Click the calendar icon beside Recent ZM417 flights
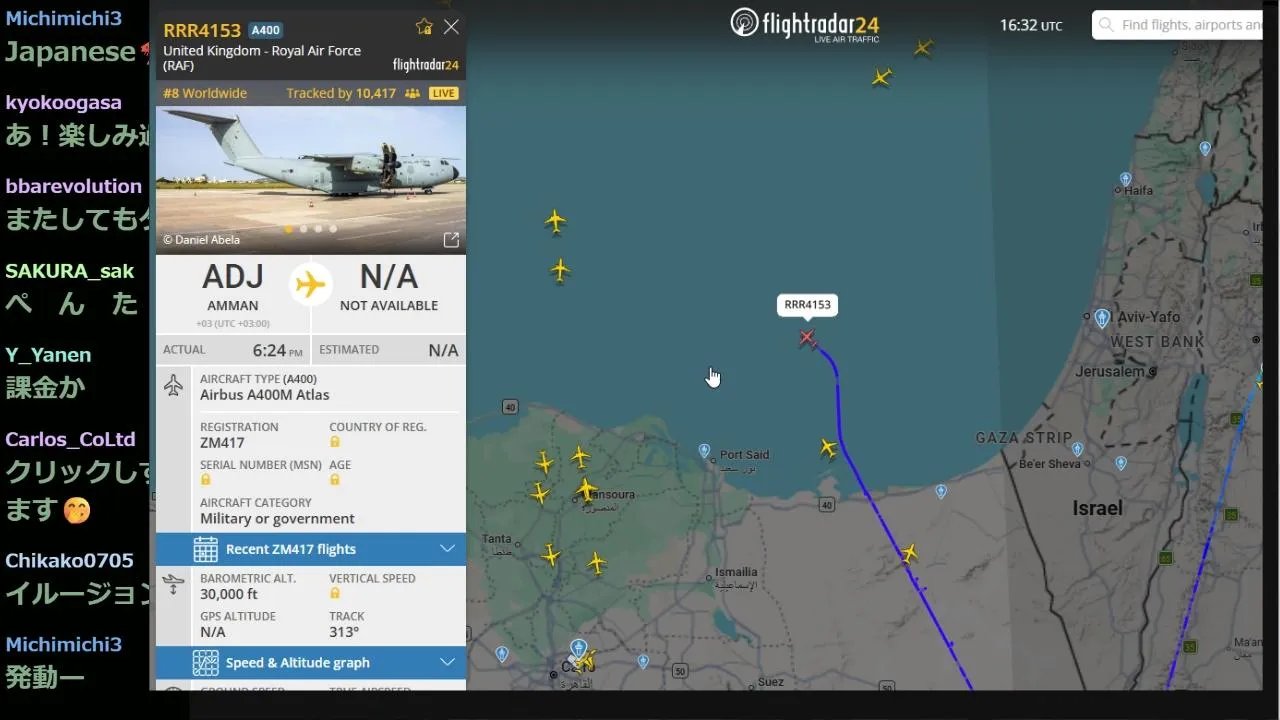This screenshot has height=720, width=1280. click(x=205, y=549)
